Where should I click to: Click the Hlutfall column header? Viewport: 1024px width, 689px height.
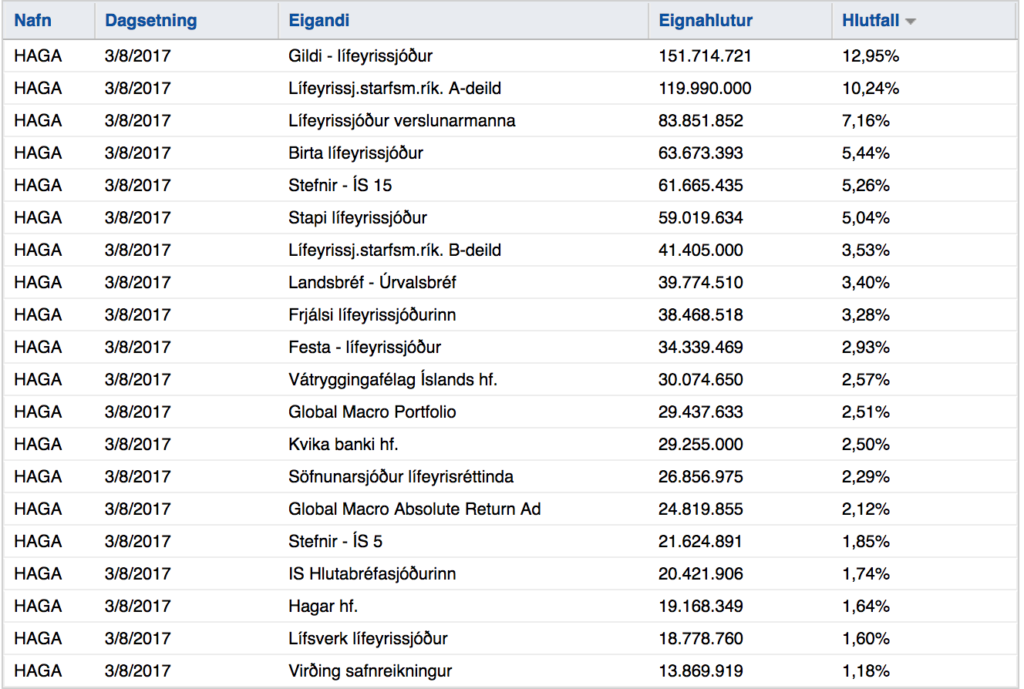(x=871, y=20)
